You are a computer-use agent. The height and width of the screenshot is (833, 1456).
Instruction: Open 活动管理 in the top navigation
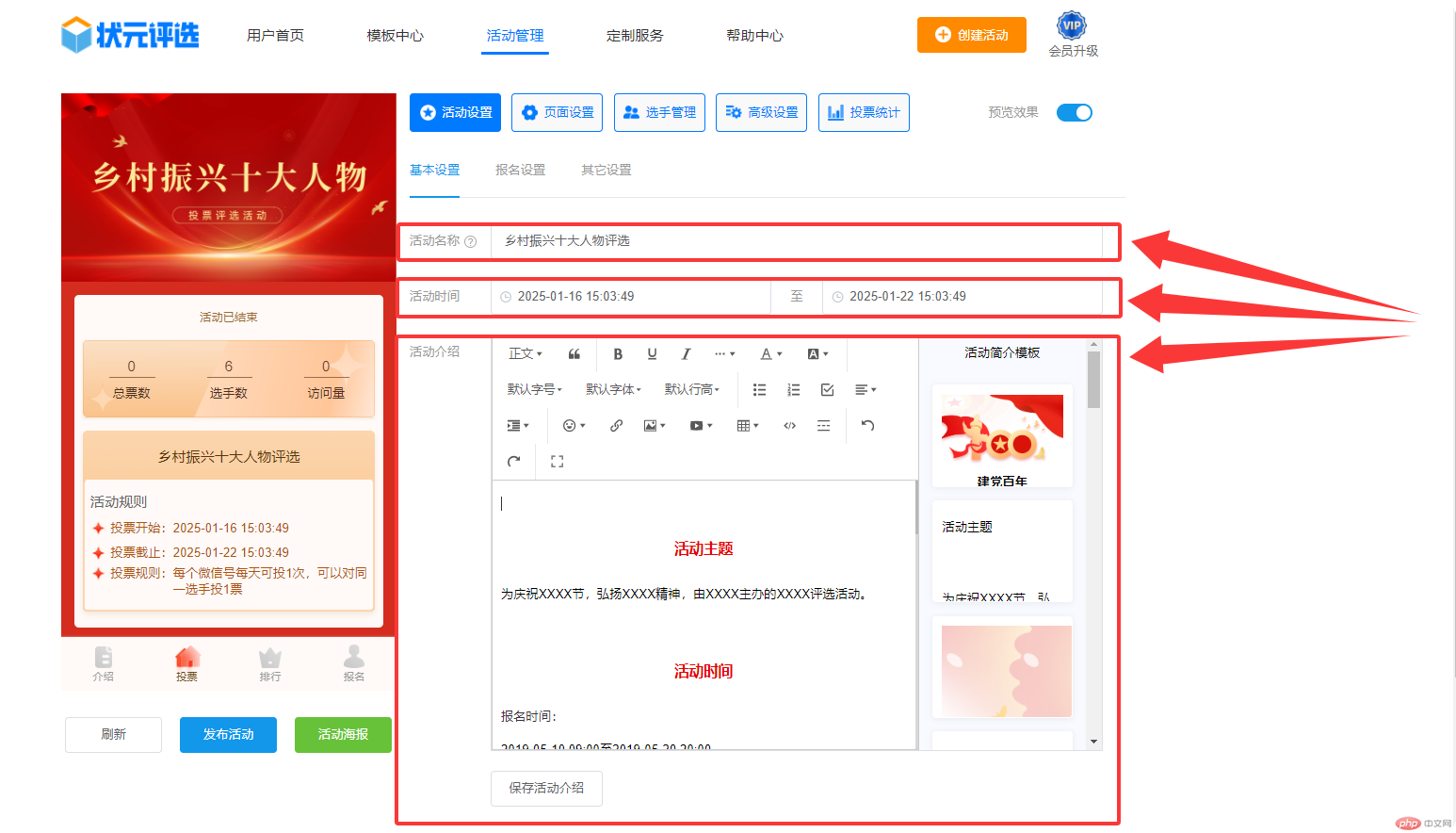(x=515, y=36)
